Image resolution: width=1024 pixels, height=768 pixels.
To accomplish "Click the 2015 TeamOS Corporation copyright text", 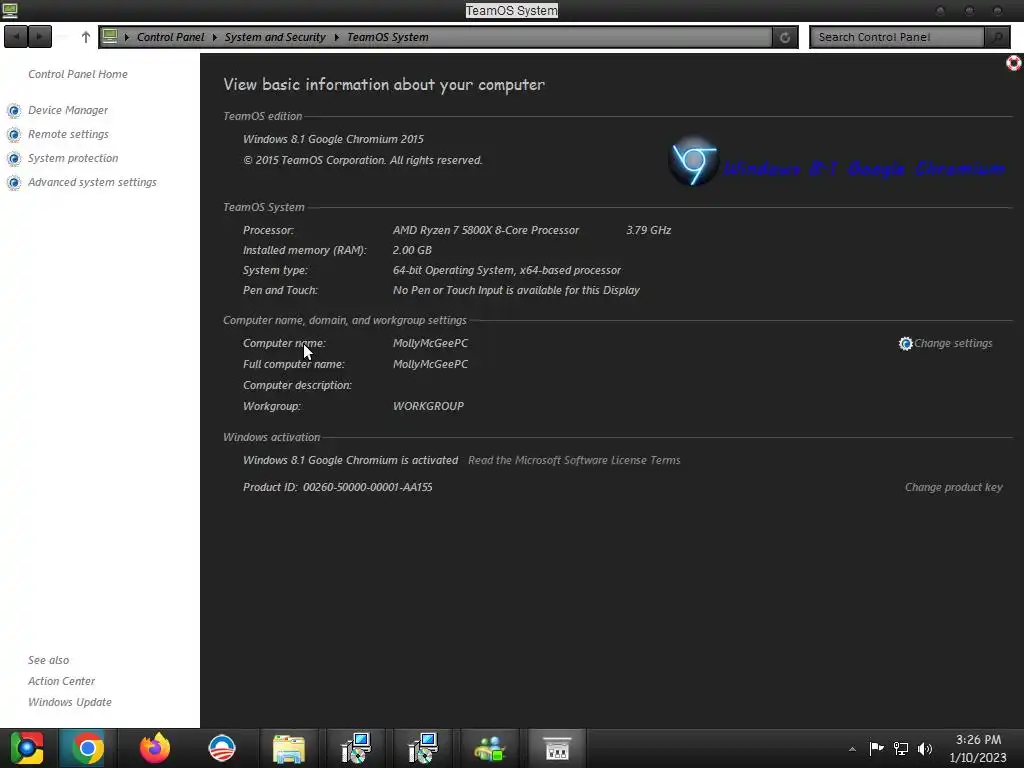I will 362,161.
